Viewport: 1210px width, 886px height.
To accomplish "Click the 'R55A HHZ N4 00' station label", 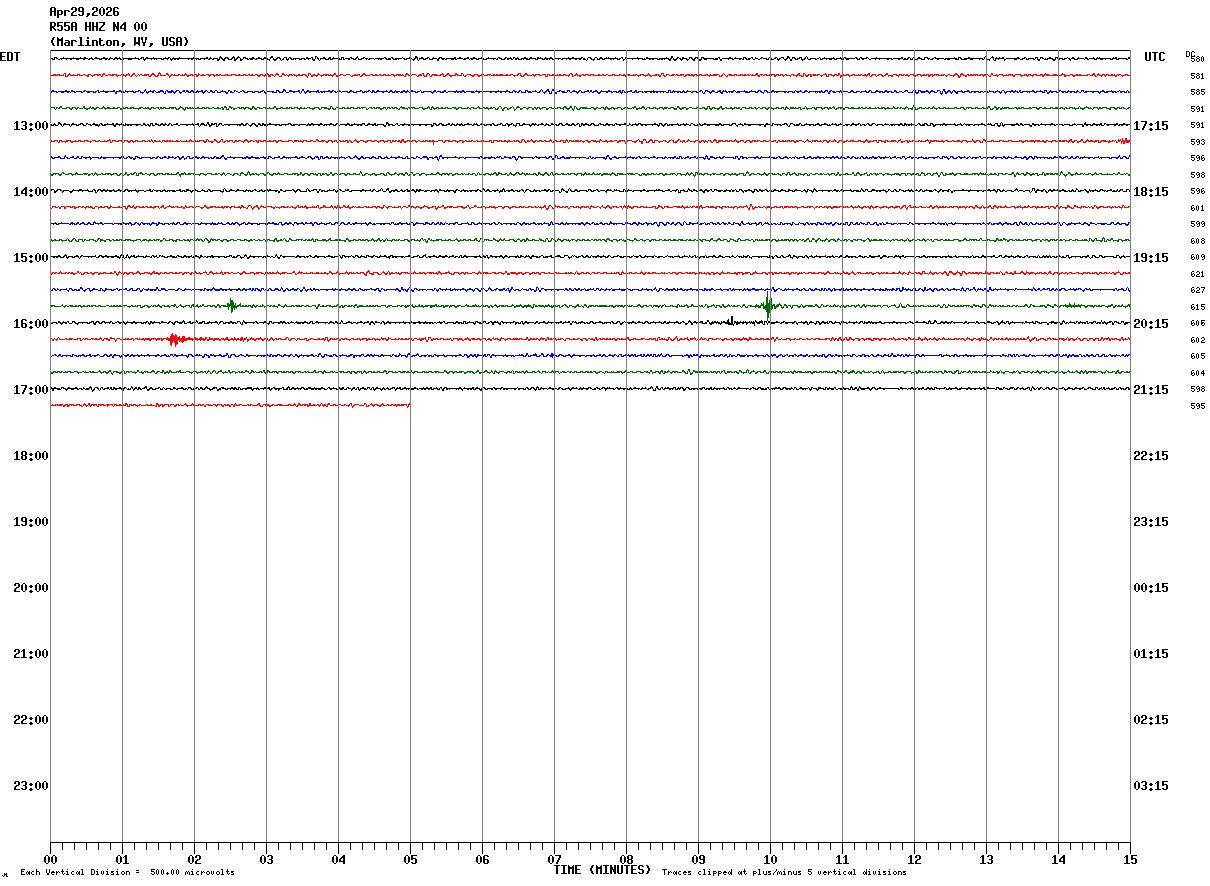I will 98,27.
